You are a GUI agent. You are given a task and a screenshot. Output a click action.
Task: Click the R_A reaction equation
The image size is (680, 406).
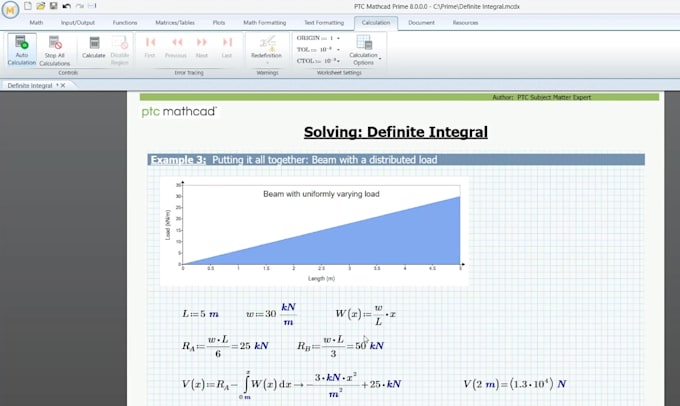pyautogui.click(x=225, y=346)
